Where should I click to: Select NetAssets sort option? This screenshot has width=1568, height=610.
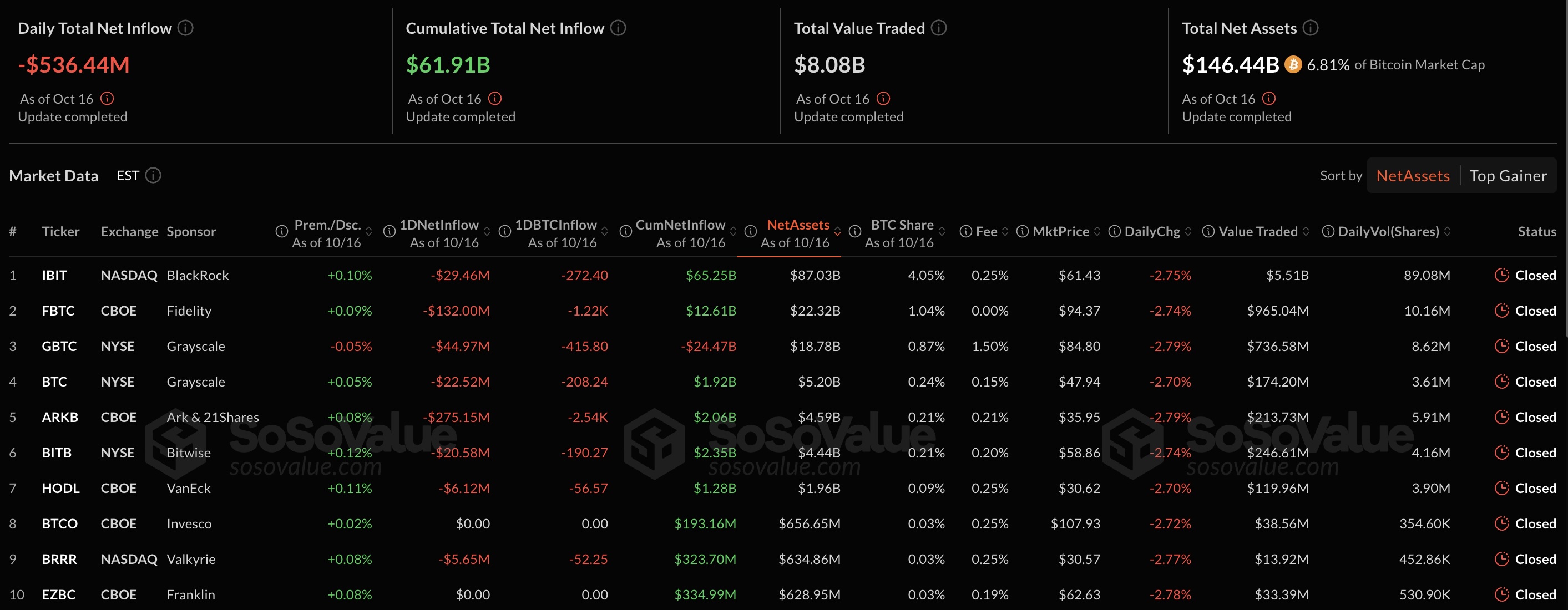tap(1413, 176)
